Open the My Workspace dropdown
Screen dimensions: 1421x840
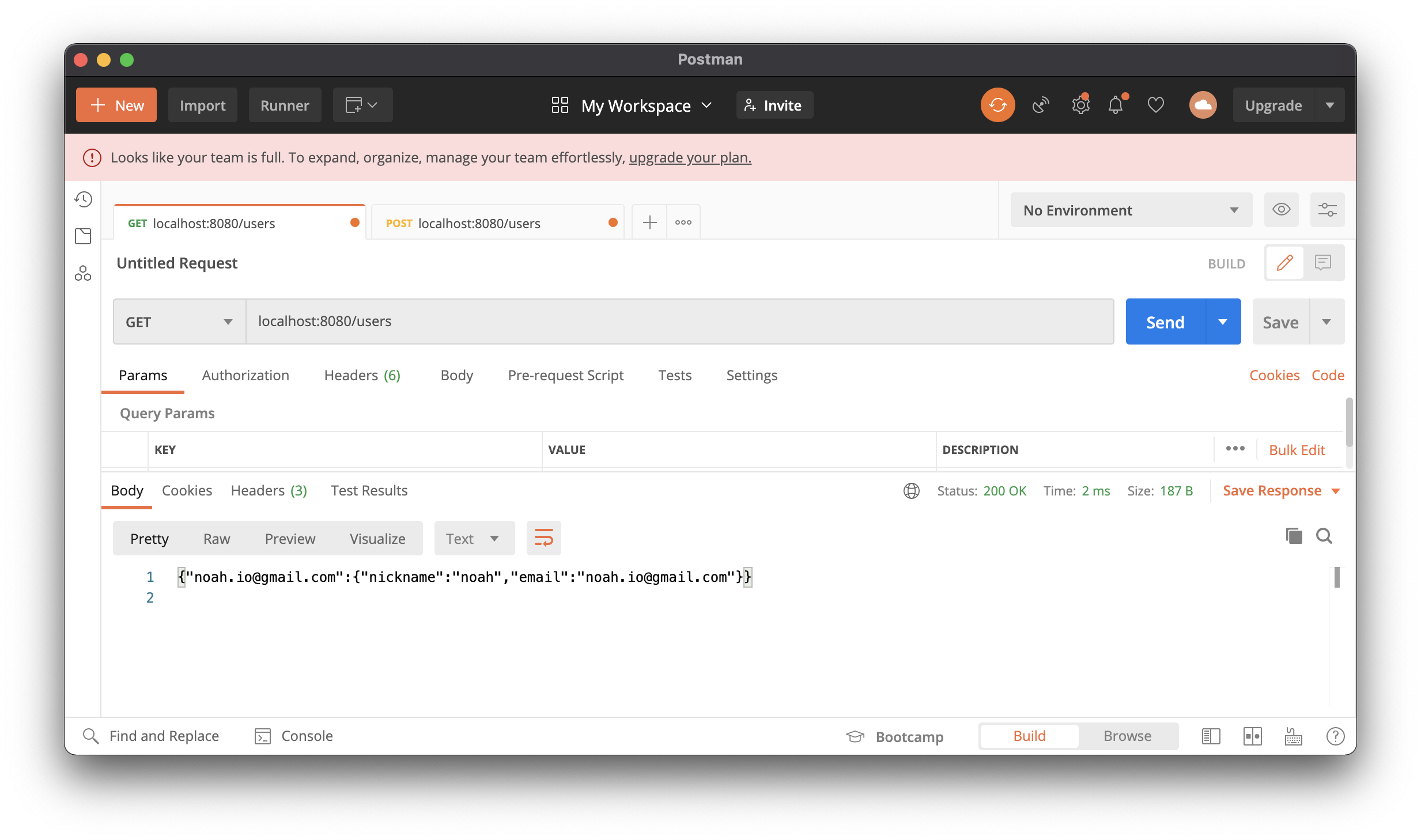click(x=632, y=105)
